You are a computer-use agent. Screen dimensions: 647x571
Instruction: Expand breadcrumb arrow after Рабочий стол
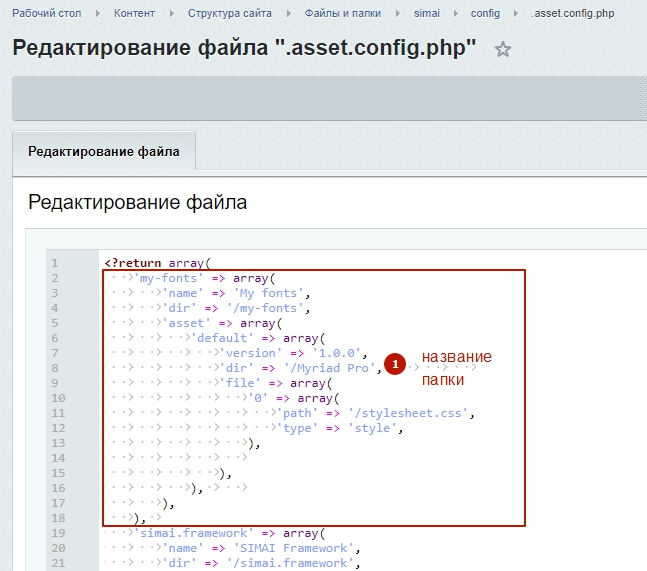[x=98, y=14]
